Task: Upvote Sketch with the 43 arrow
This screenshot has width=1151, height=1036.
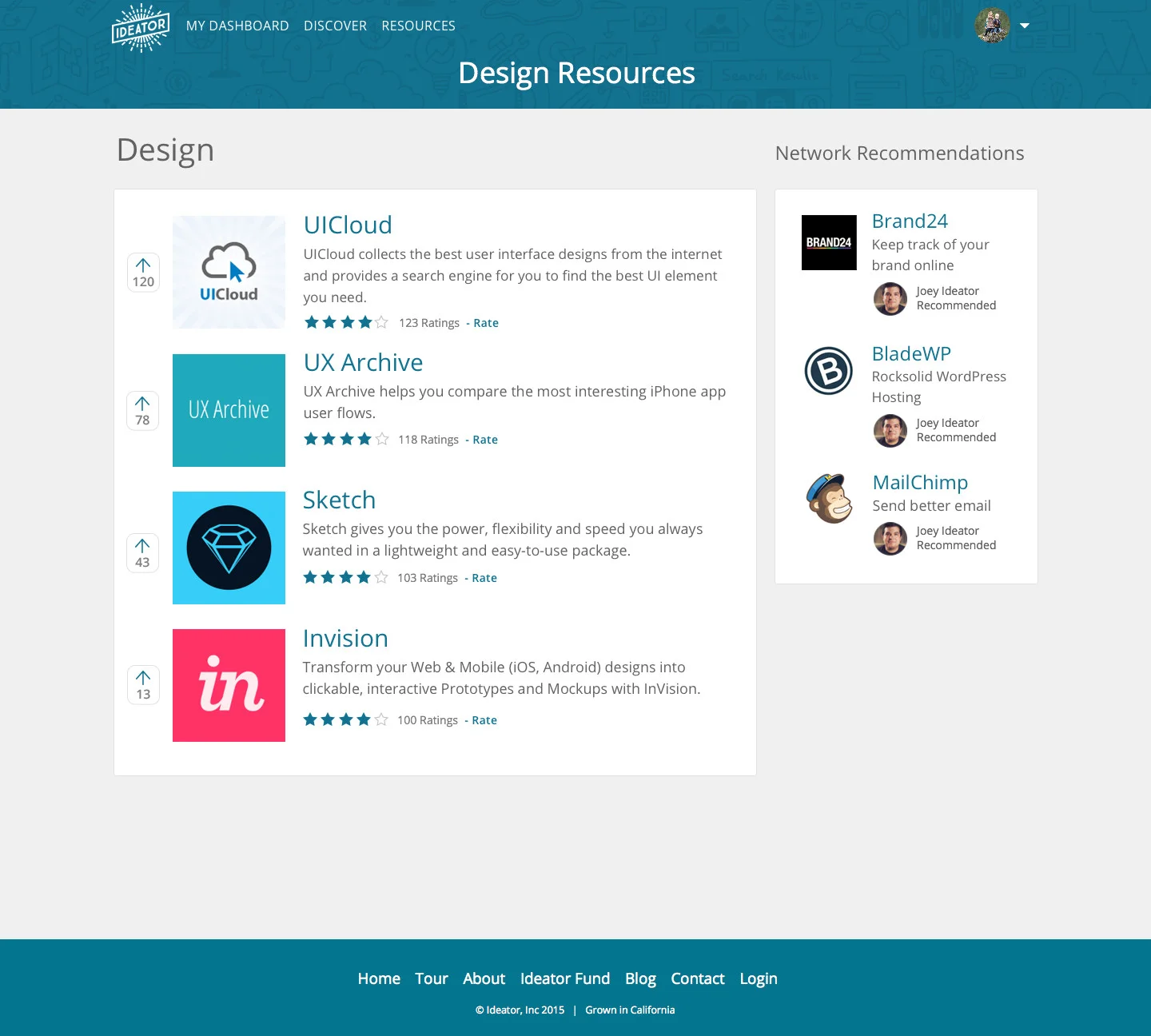Action: pos(142,553)
